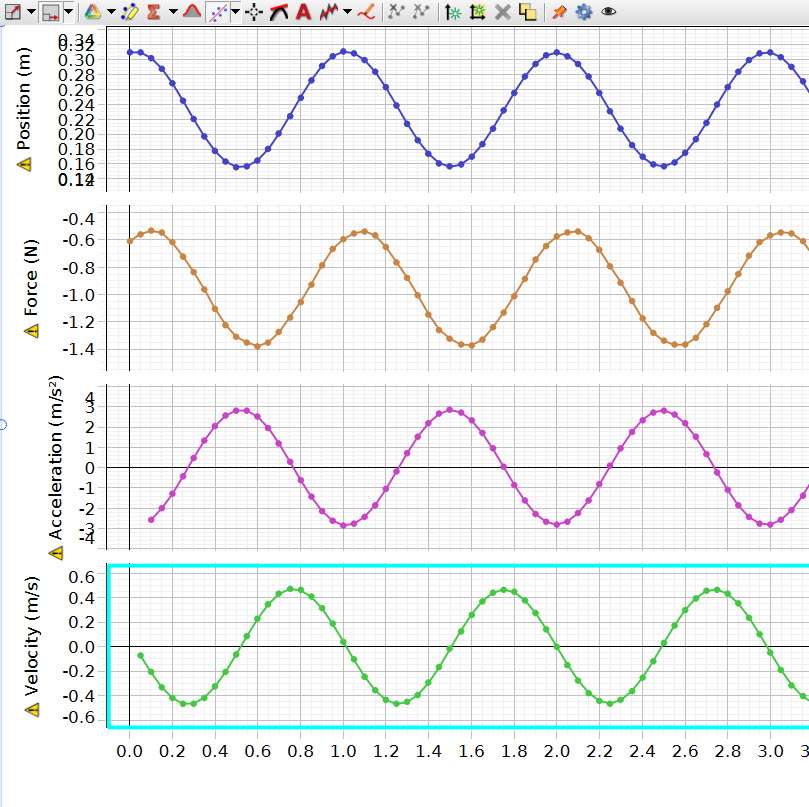Activate the area under curve tool
This screenshot has width=809, height=807.
point(192,12)
